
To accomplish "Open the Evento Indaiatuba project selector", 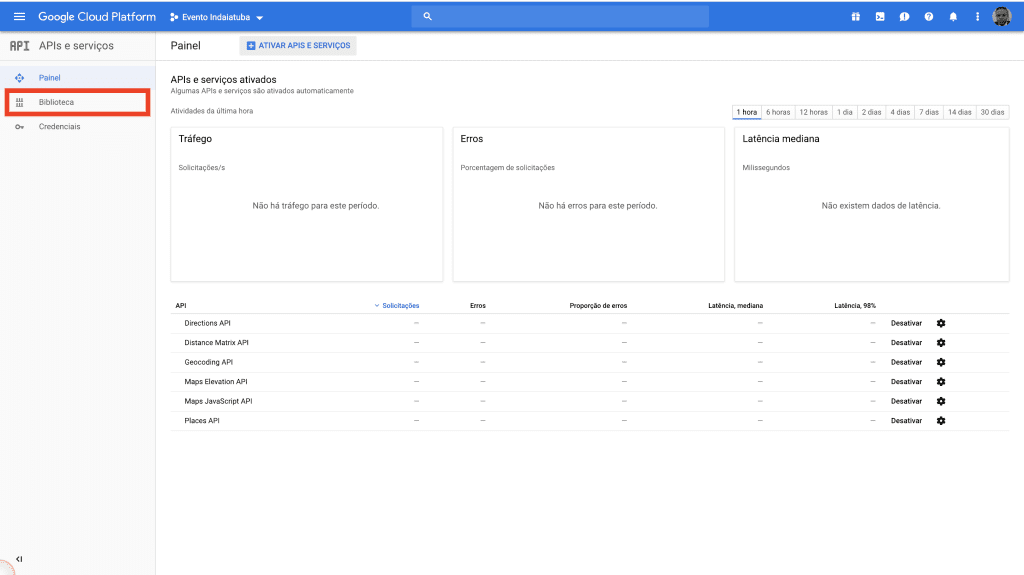I will tap(217, 17).
